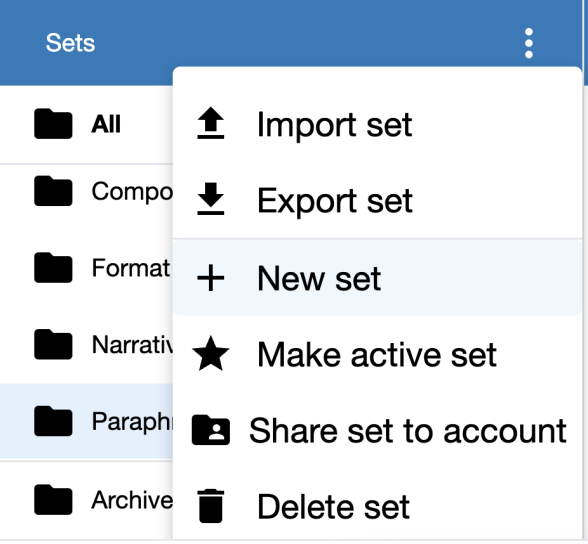Click the star icon for active set

(x=211, y=354)
